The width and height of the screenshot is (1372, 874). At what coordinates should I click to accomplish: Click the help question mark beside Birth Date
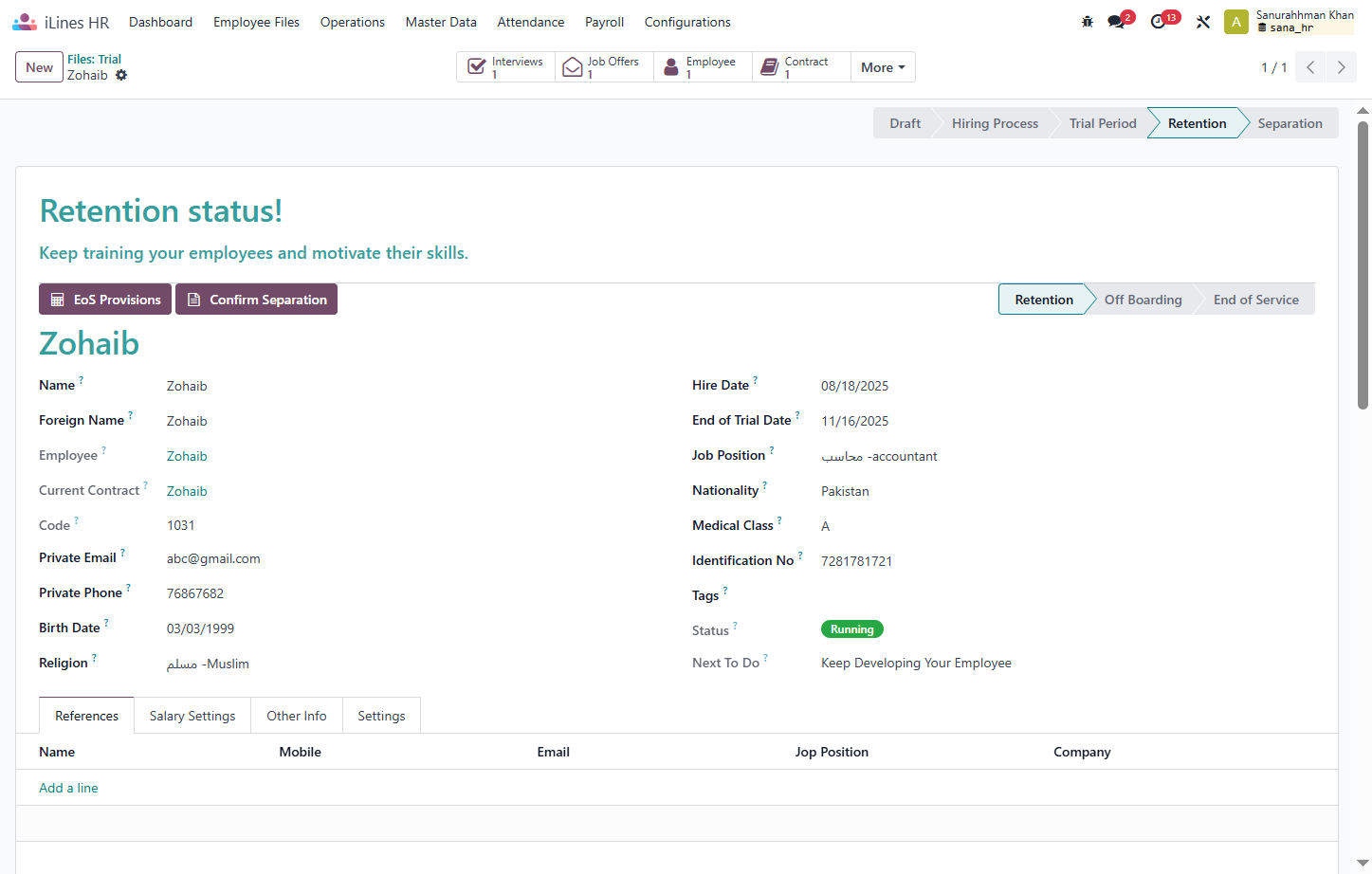[106, 623]
